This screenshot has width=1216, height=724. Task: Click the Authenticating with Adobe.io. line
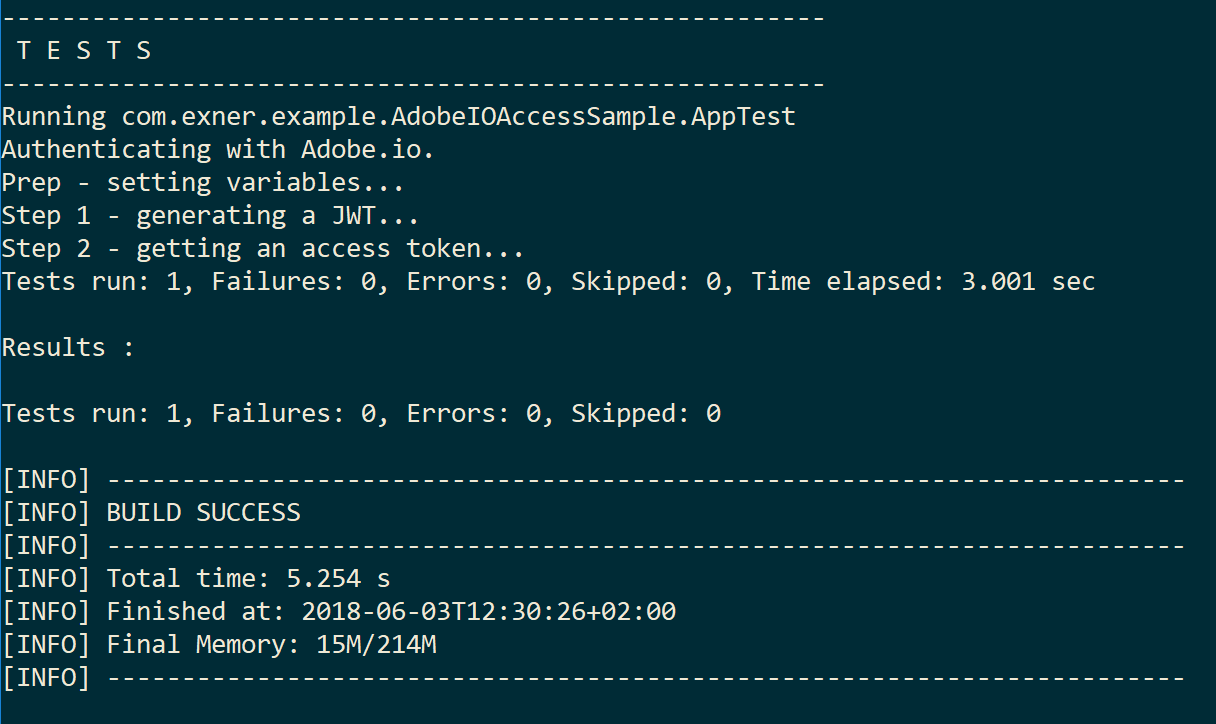[x=218, y=150]
